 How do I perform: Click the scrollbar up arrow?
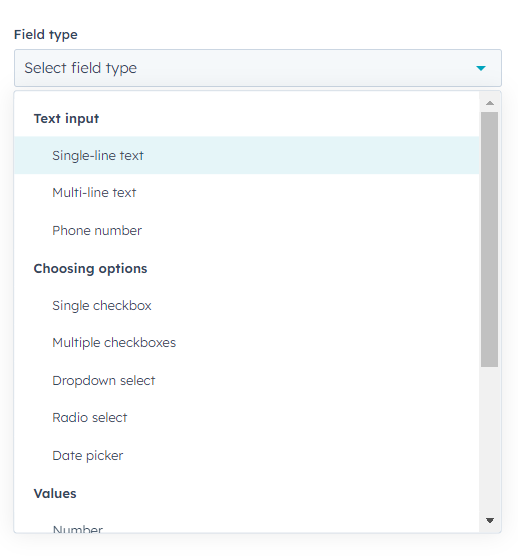490,103
